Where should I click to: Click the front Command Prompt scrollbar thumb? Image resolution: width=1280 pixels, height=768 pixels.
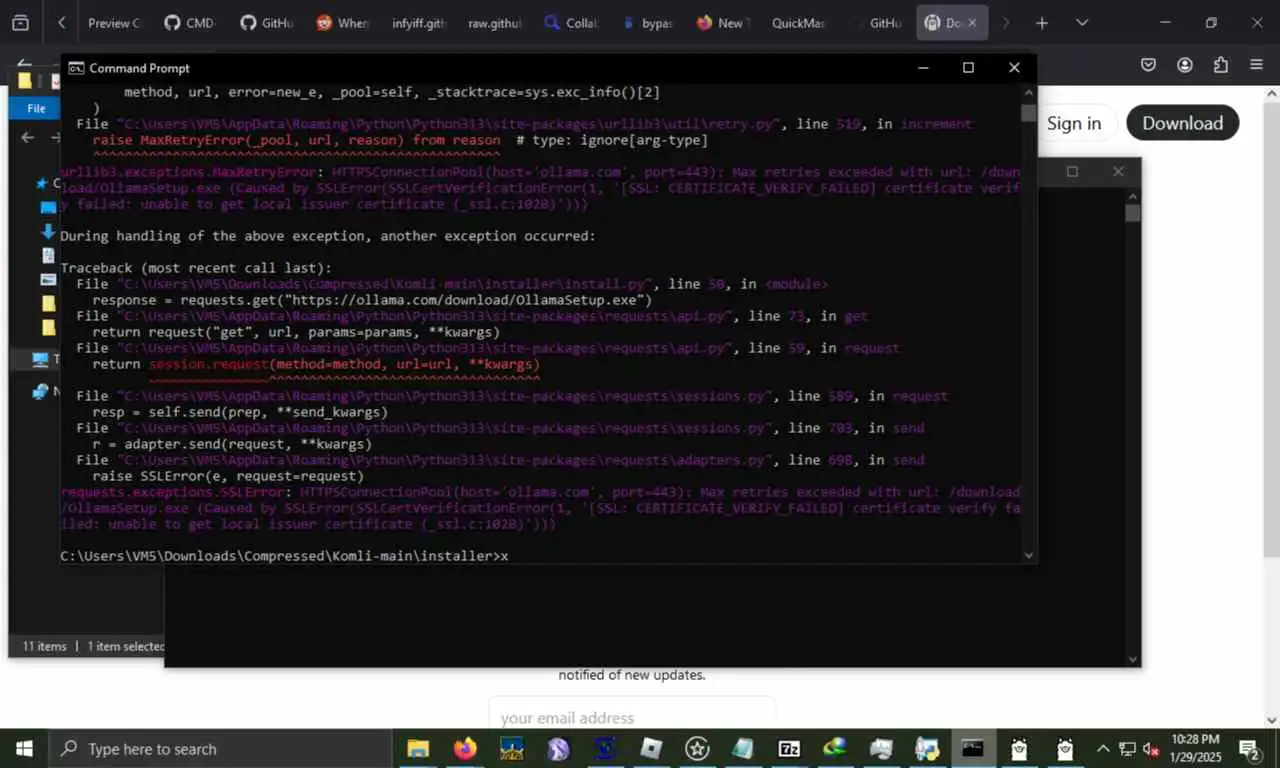pos(1028,113)
